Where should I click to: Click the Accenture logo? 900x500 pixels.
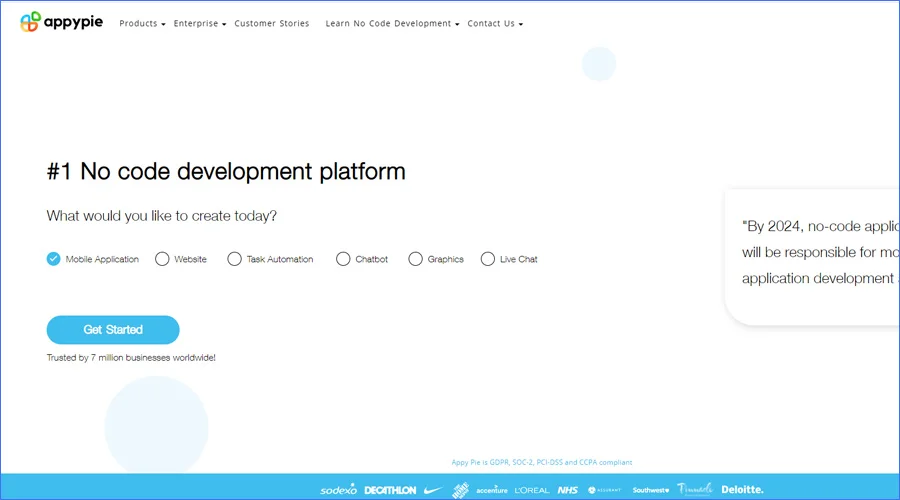point(492,490)
